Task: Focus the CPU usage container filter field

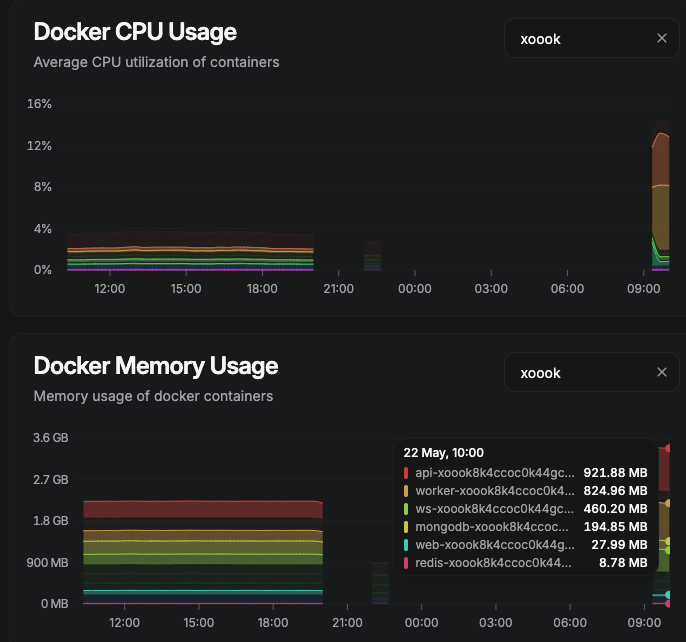Action: [582, 38]
